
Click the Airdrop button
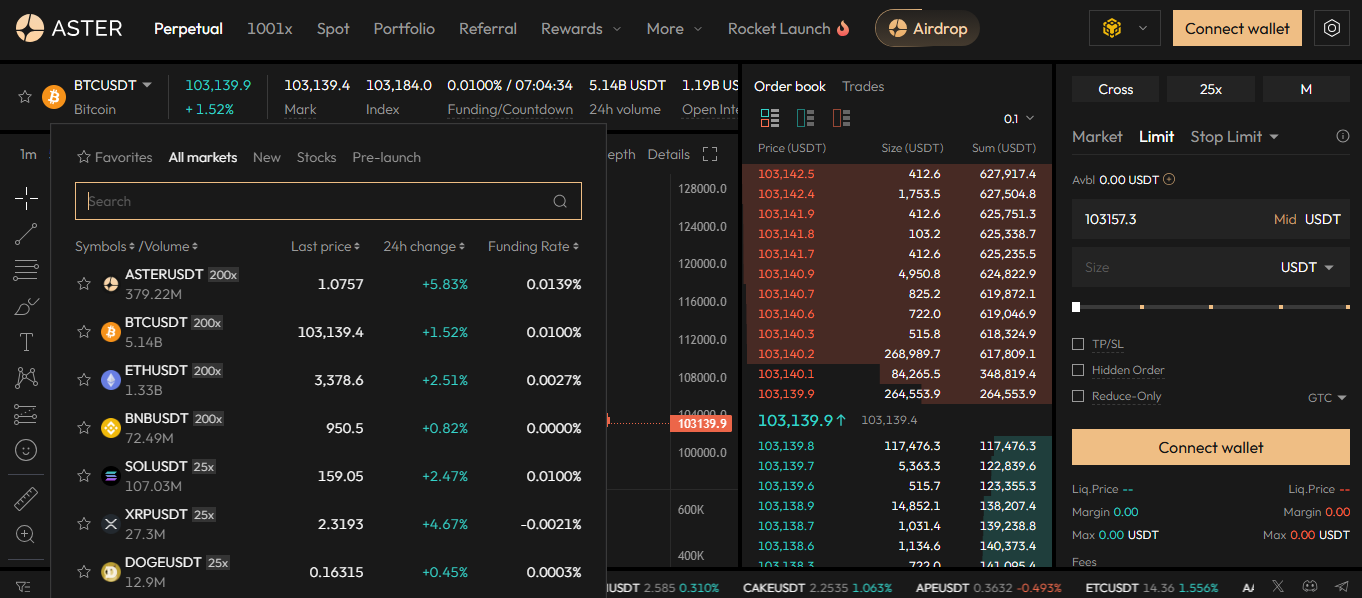(x=927, y=29)
